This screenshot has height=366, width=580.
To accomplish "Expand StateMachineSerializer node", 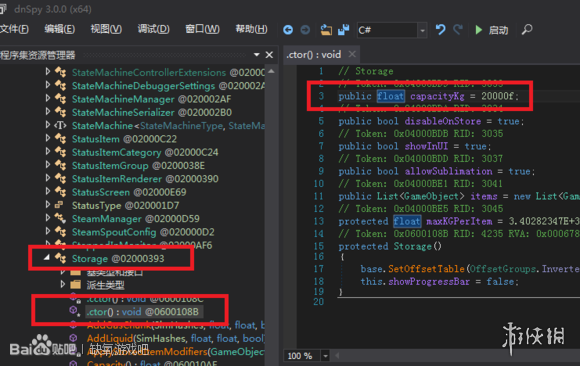I will [48, 111].
